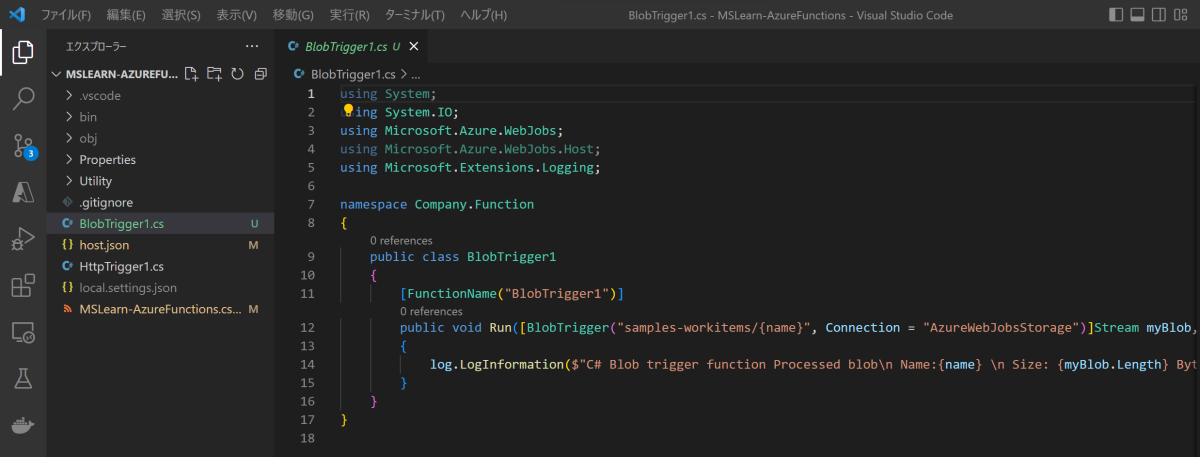Click 'using Microsoft.Extensions.Logging;' line
Screen dimensions: 1200x457
469,167
